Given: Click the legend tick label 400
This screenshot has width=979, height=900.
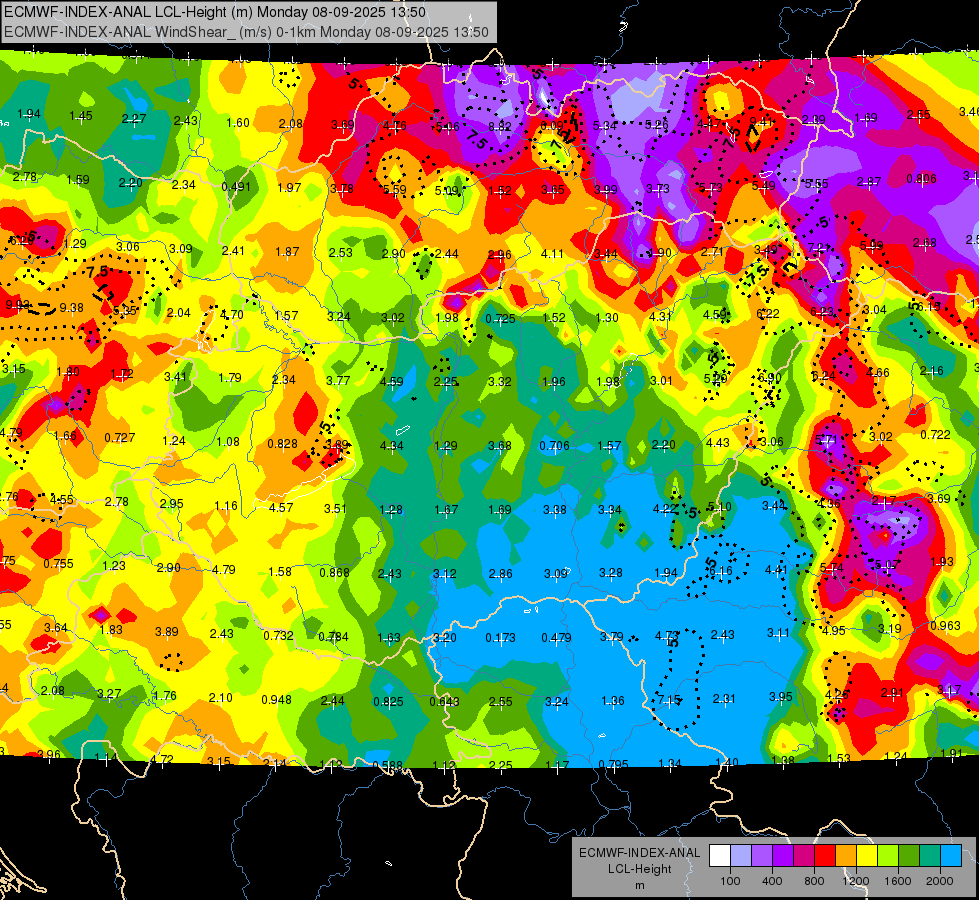Looking at the screenshot, I should [772, 881].
